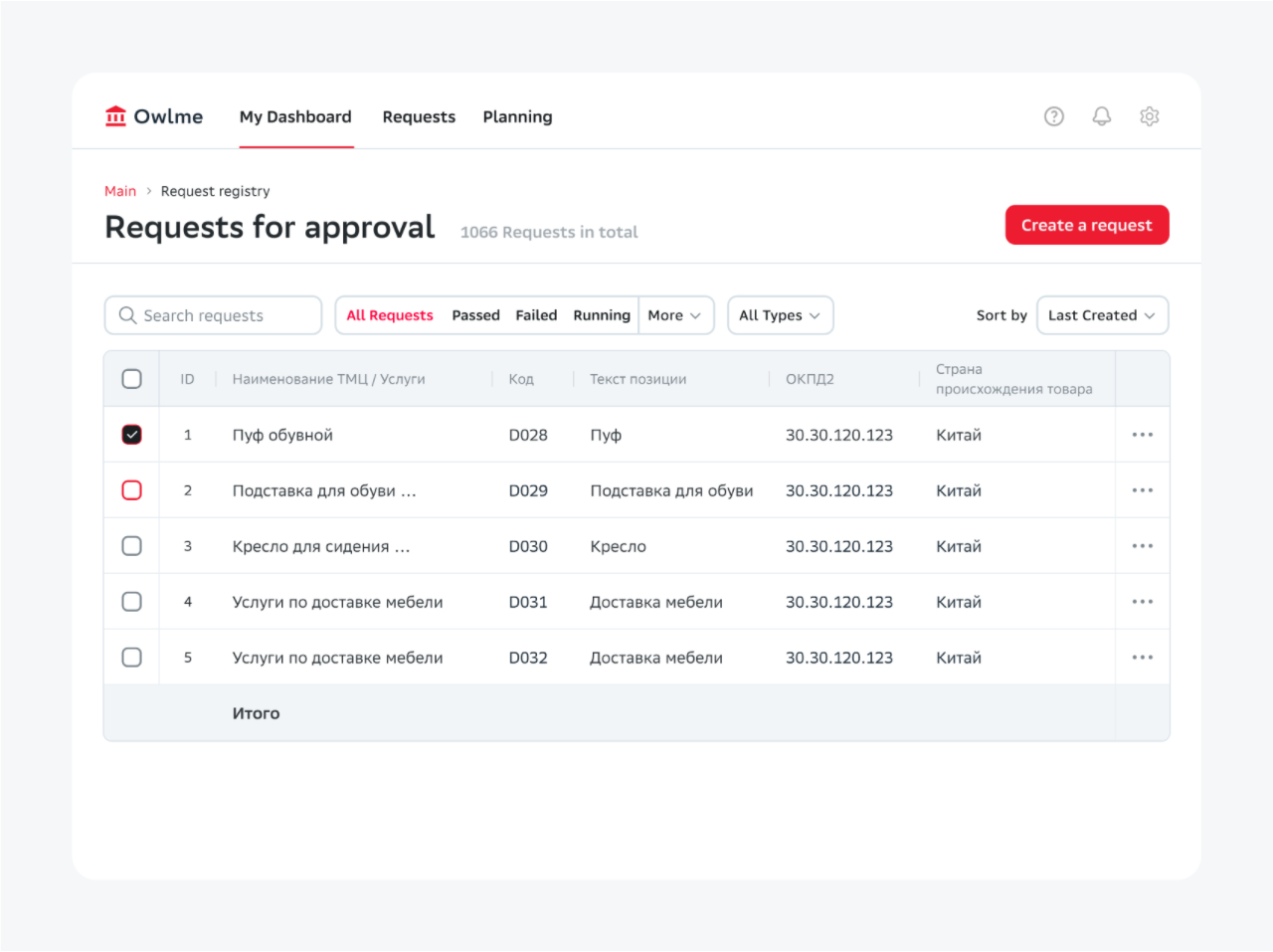Select the Пуф обувной name cell
Viewport: 1273px width, 952px height.
pyautogui.click(x=282, y=435)
